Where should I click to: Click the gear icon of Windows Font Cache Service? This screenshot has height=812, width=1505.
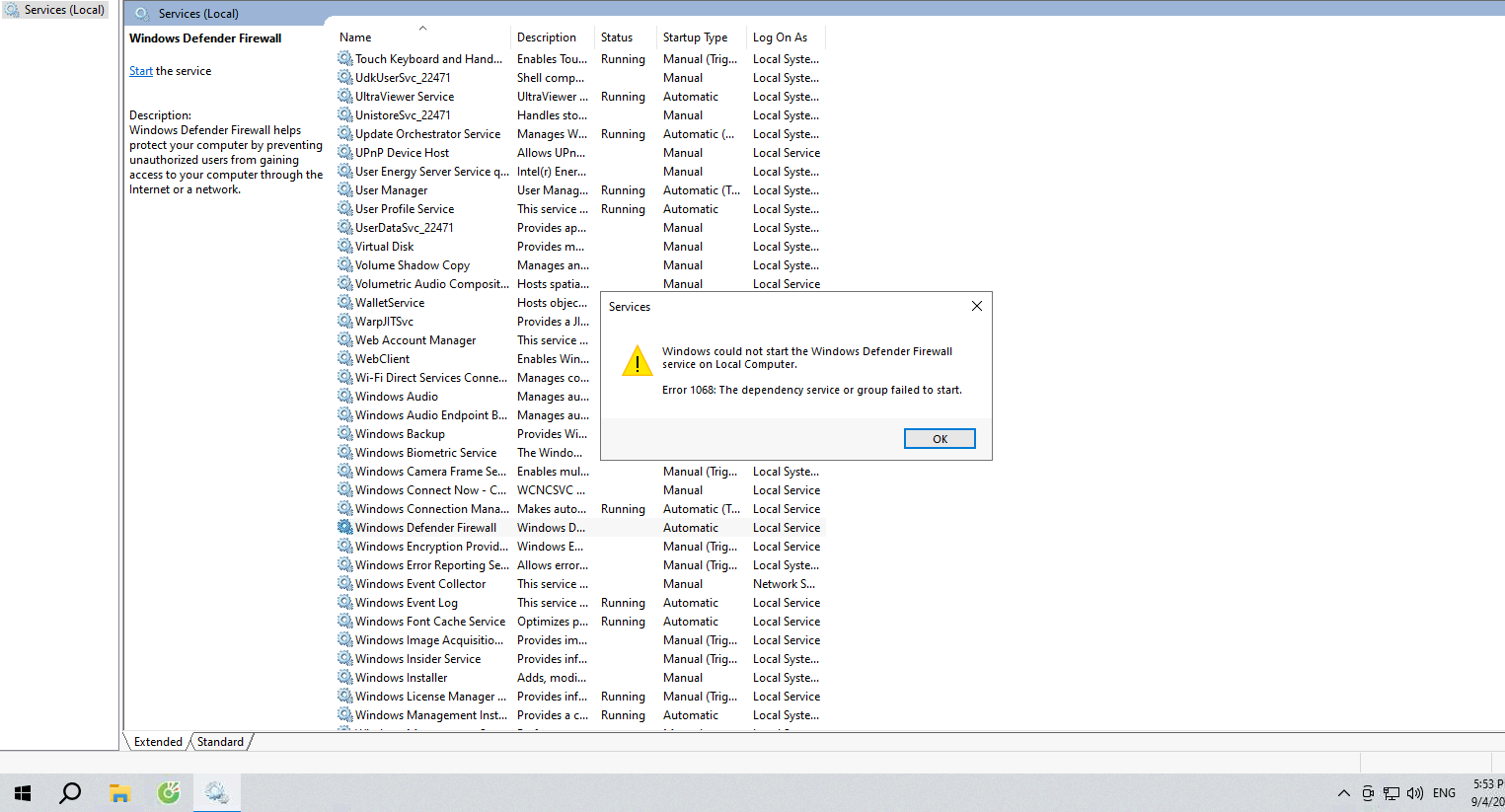tap(345, 622)
